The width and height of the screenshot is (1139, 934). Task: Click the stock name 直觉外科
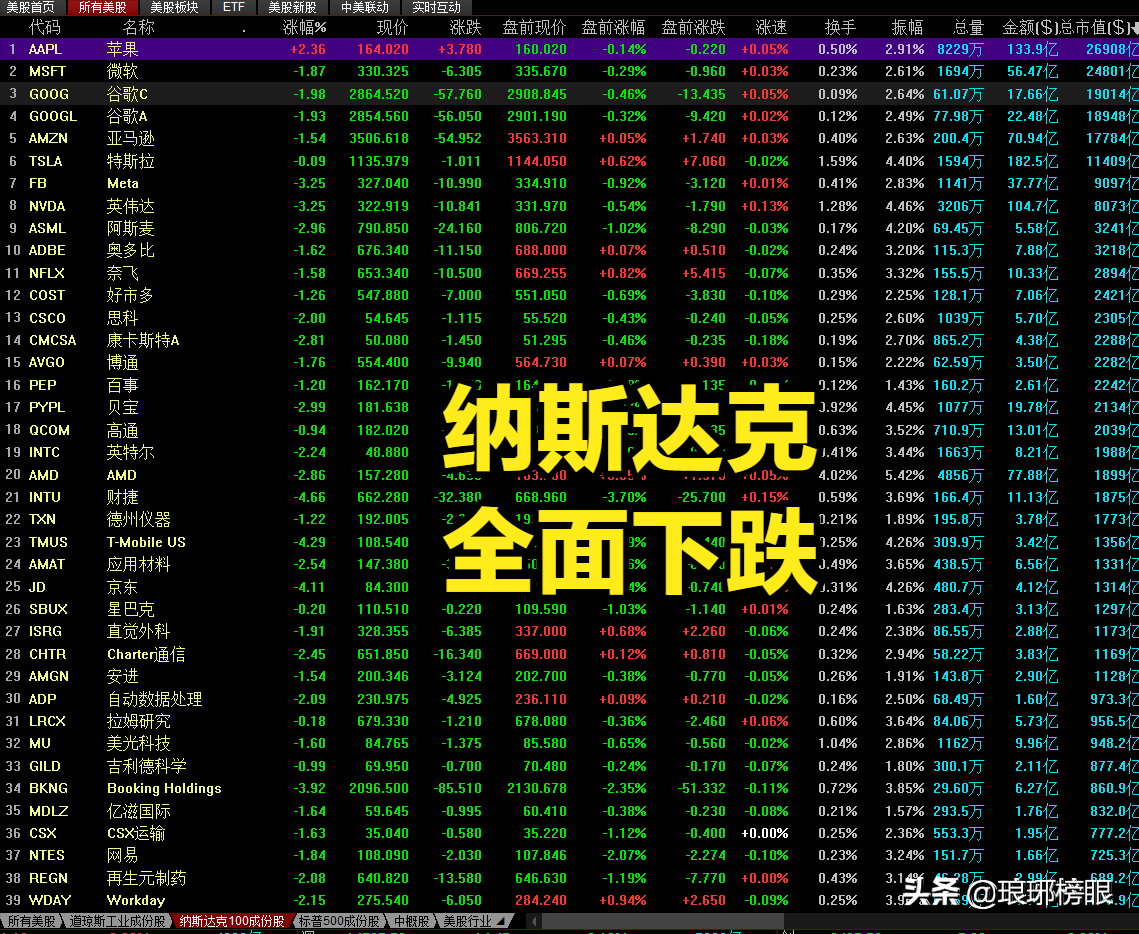point(139,631)
